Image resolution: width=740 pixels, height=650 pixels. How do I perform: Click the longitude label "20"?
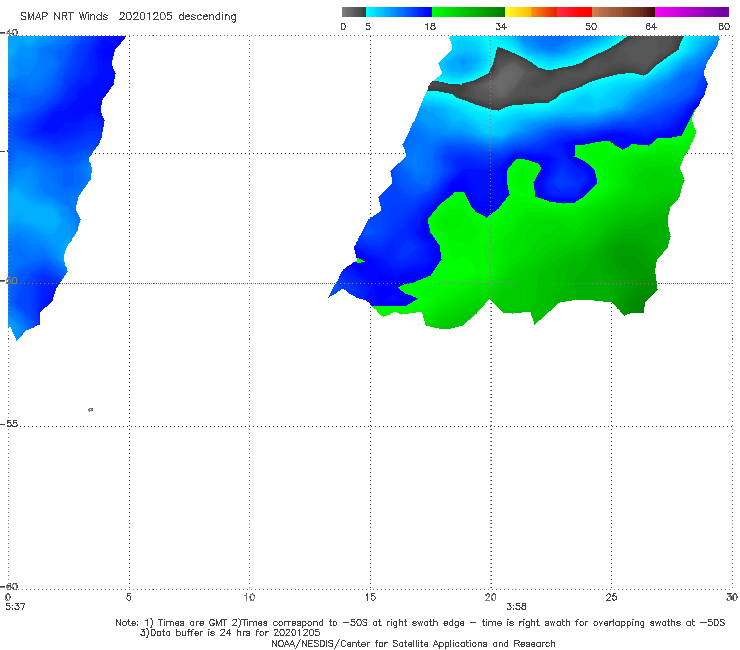point(490,597)
